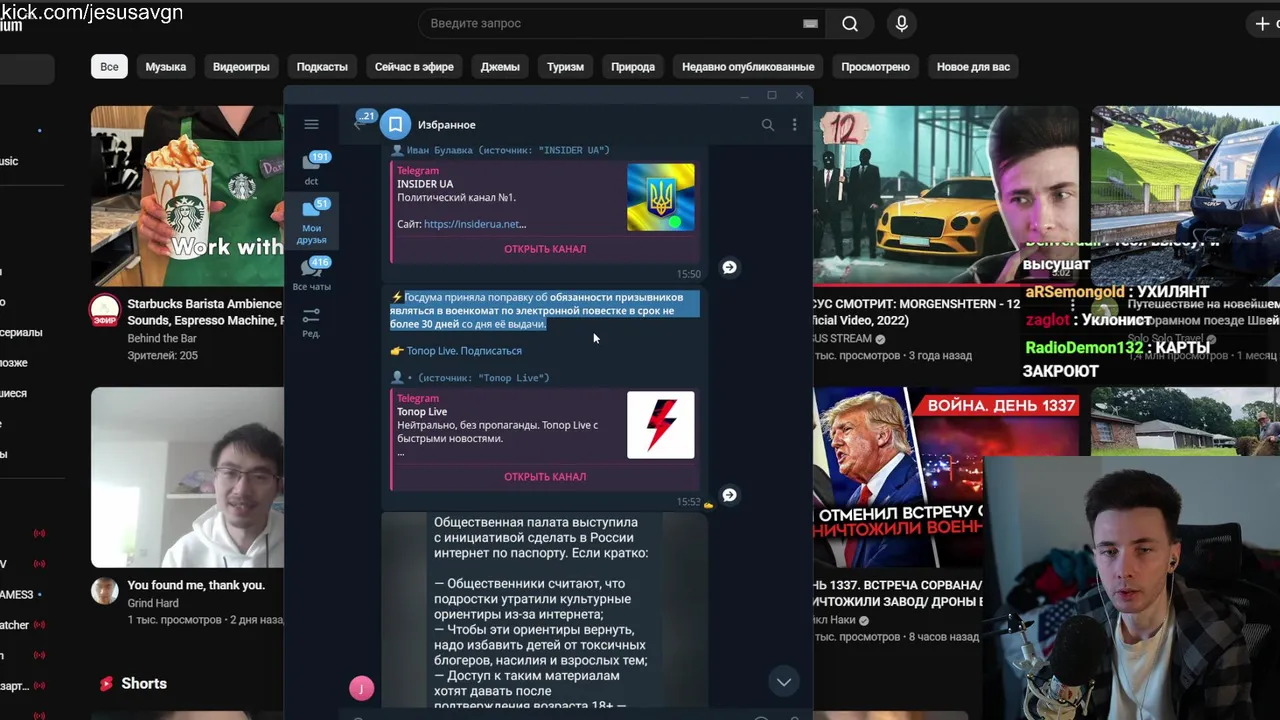Open Telegram hamburger menu

[x=311, y=124]
